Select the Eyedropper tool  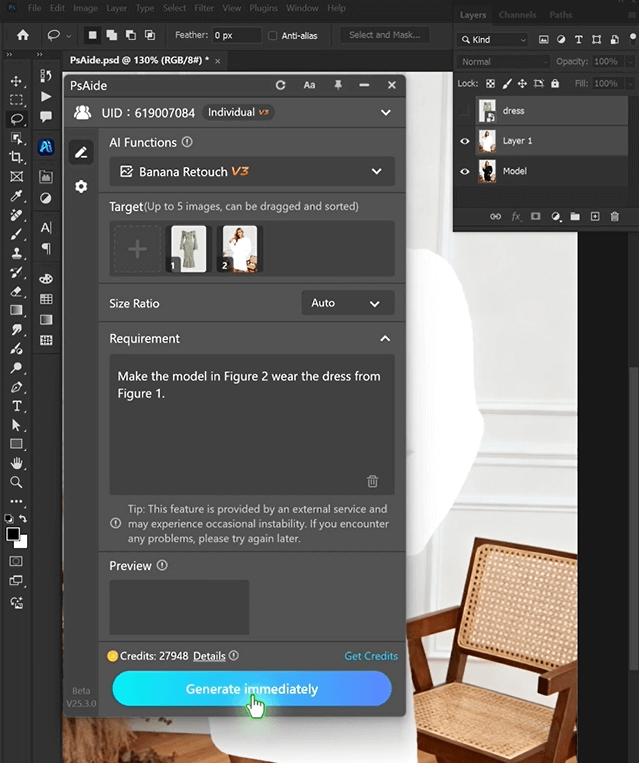[16, 196]
